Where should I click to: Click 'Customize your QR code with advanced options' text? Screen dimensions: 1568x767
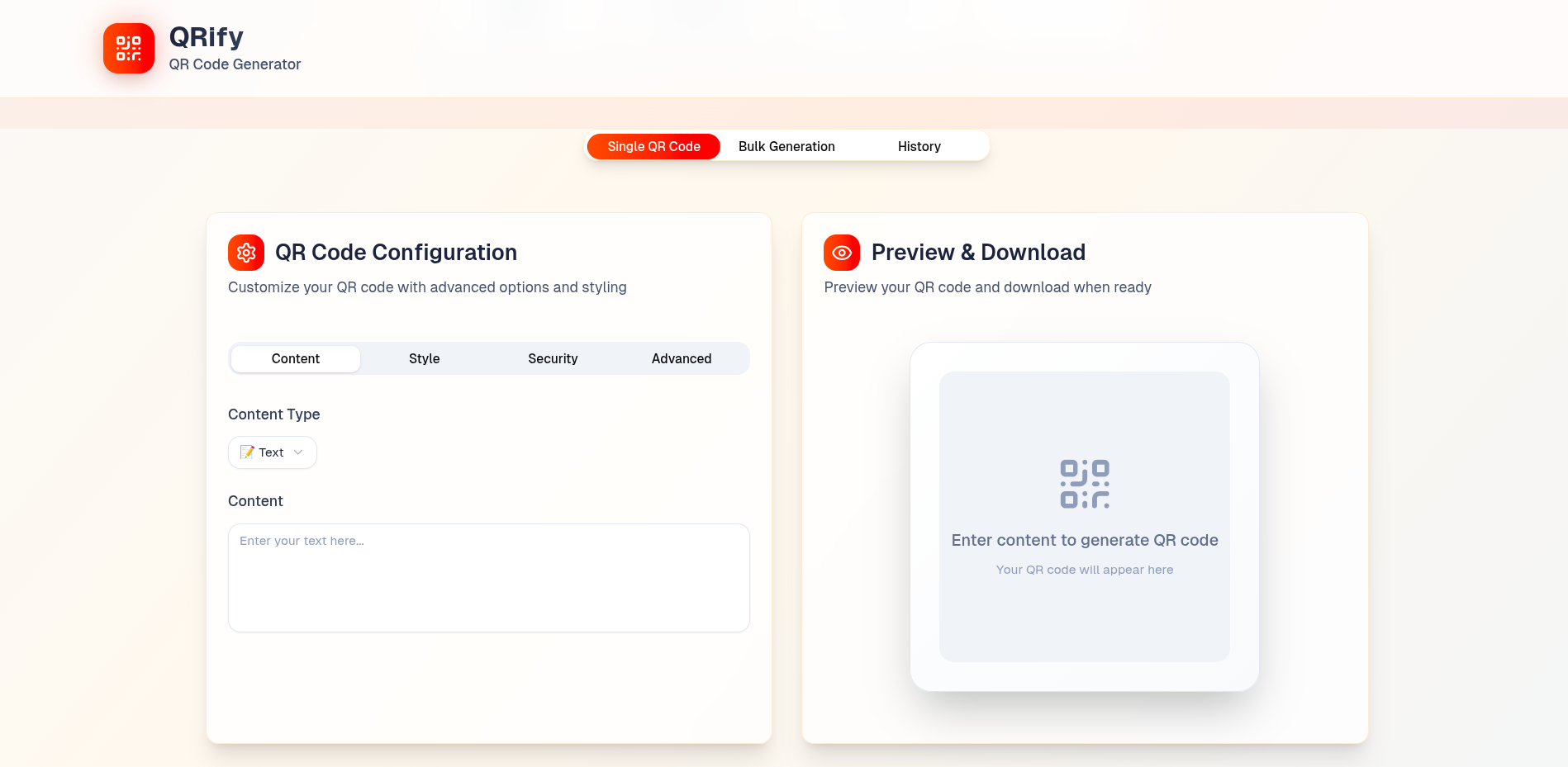pos(427,287)
